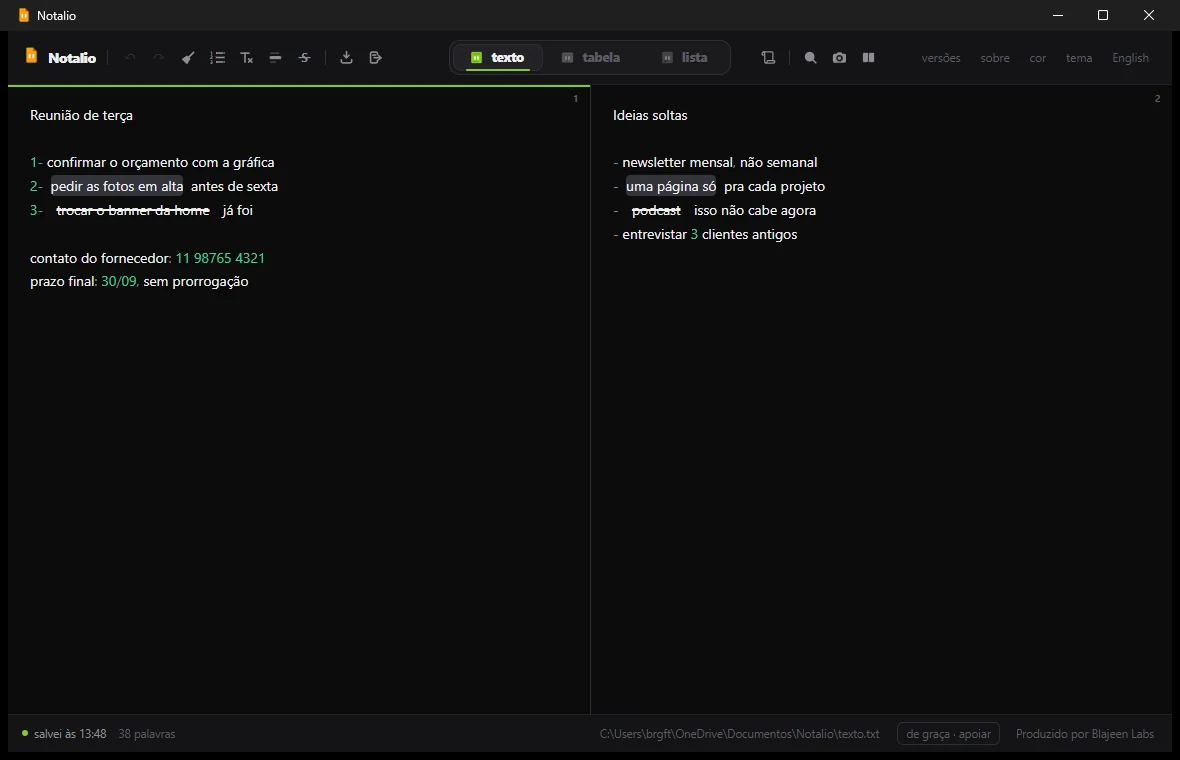Click the '38 palavras' word count
1180x760 pixels.
[147, 734]
